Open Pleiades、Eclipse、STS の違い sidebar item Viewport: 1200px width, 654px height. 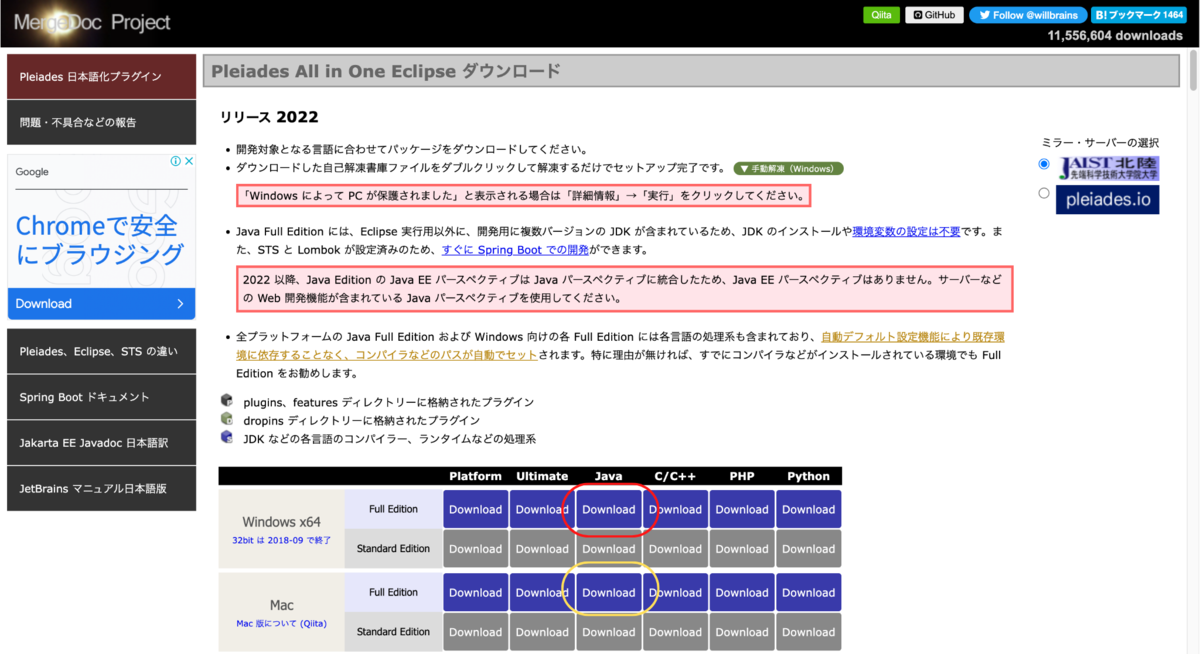point(101,351)
